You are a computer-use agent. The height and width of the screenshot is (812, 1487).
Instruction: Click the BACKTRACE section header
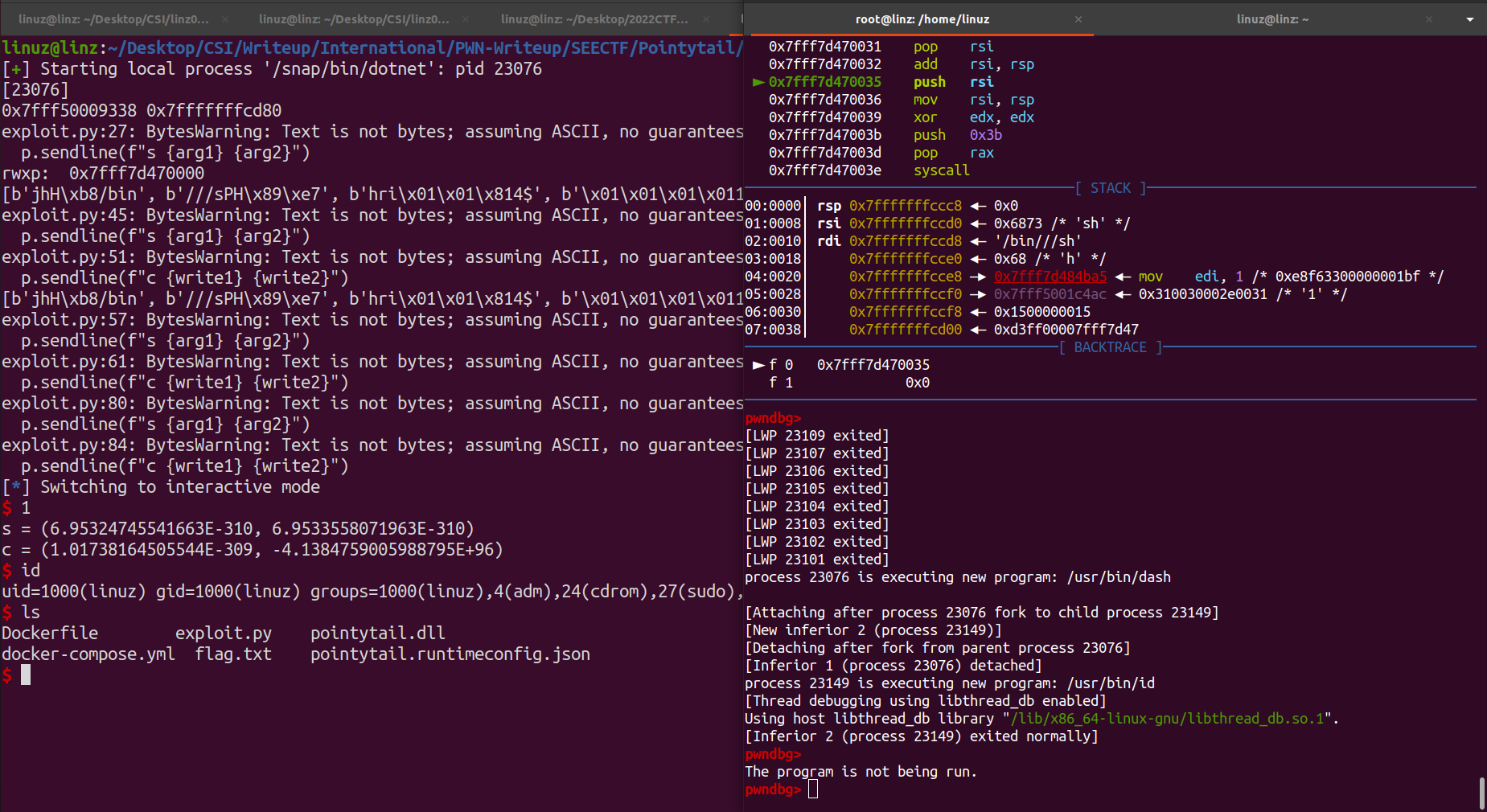(1110, 347)
